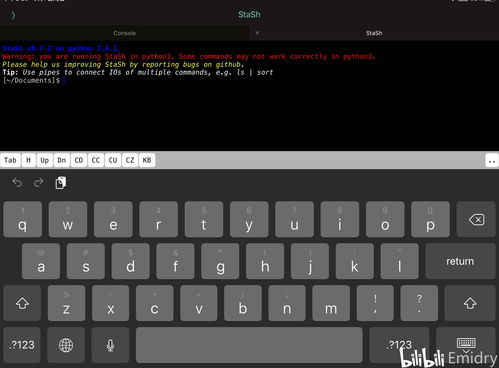Toggle the right shift key
Image resolution: width=499 pixels, height=368 pixels.
pyautogui.click(x=470, y=303)
